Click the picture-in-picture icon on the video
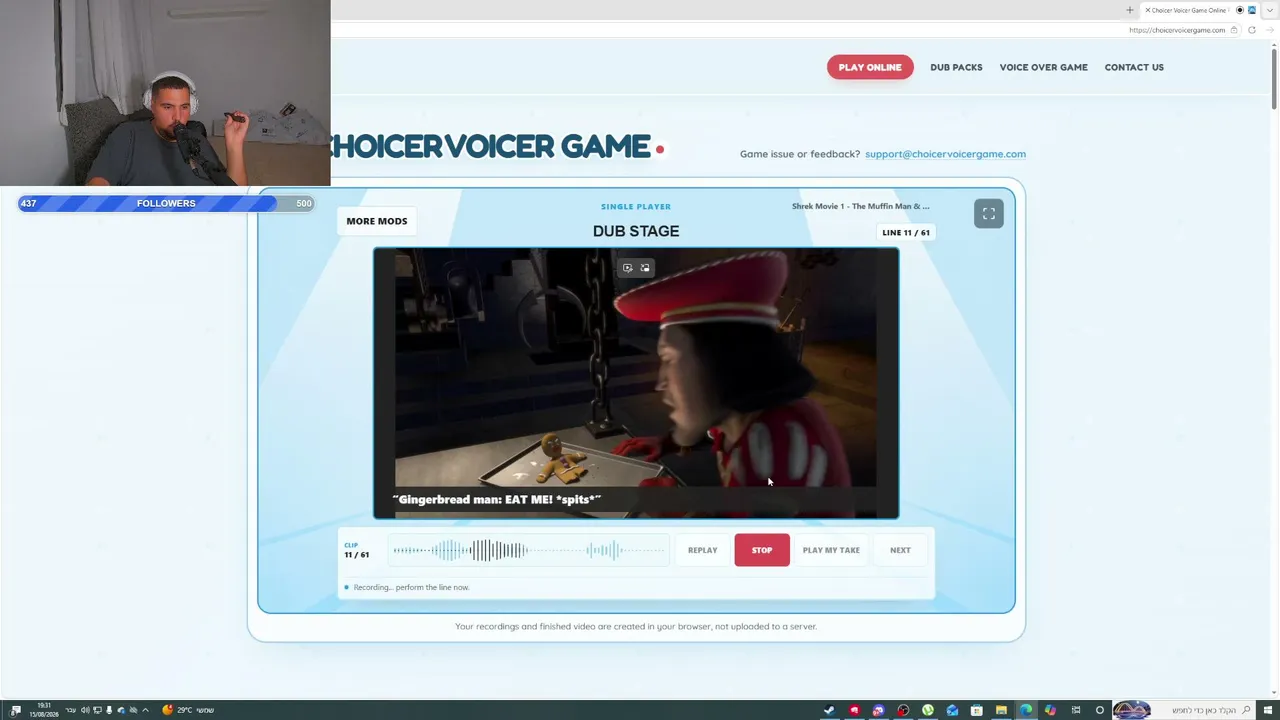The image size is (1280, 720). (645, 268)
